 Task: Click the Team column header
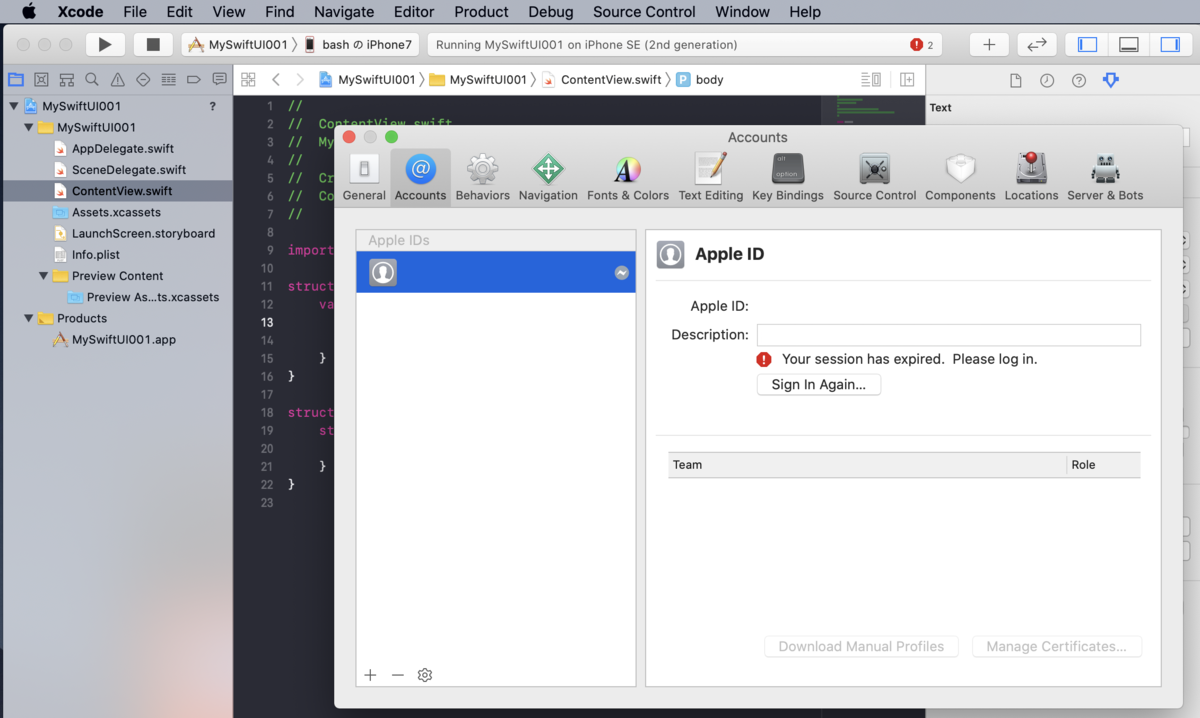tap(867, 465)
